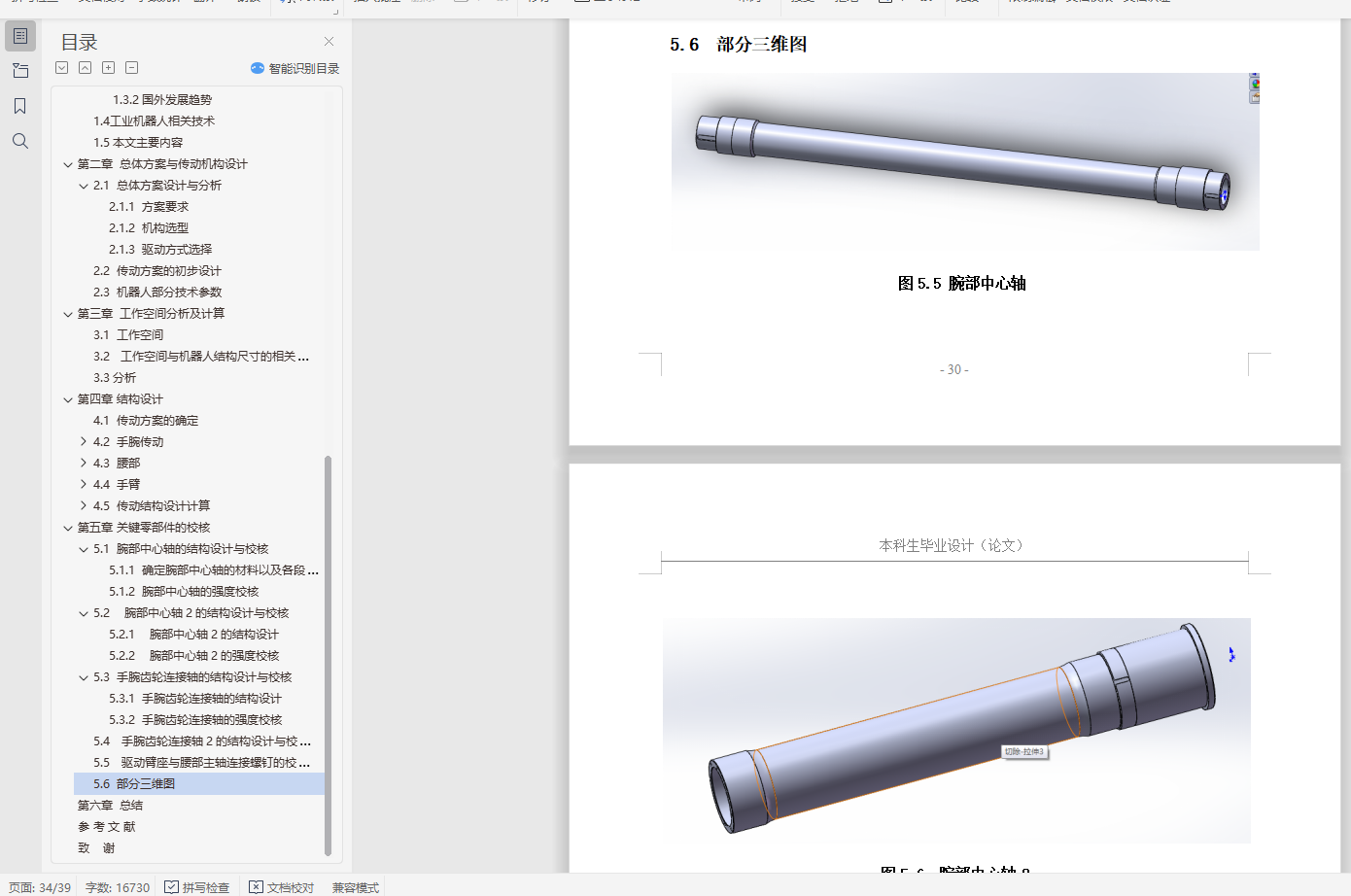This screenshot has width=1351, height=896.
Task: Jump to 2.1.1 方案要求
Action: point(149,207)
